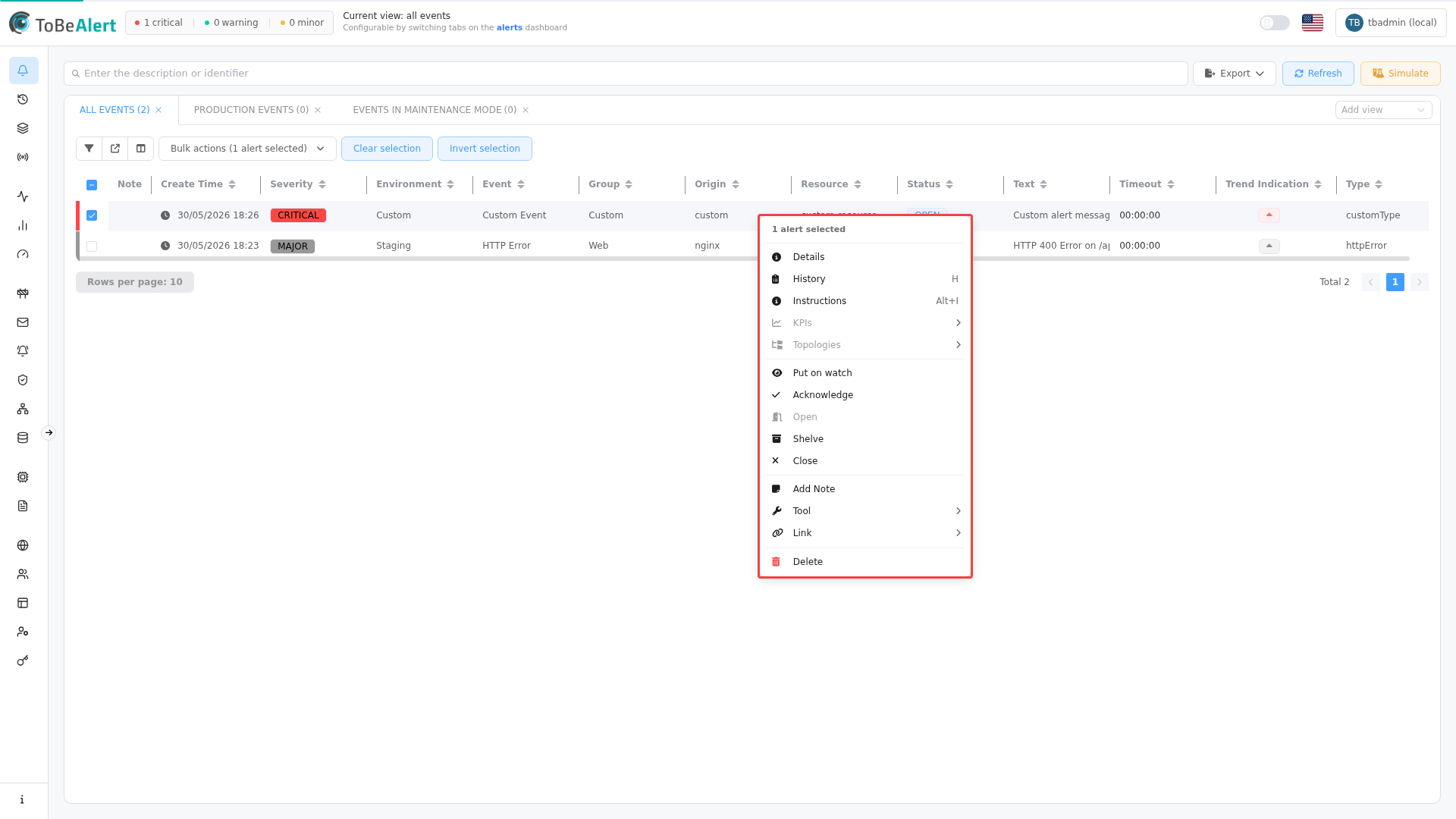Toggle the theme switch in header
Viewport: 1456px width, 819px height.
1275,23
